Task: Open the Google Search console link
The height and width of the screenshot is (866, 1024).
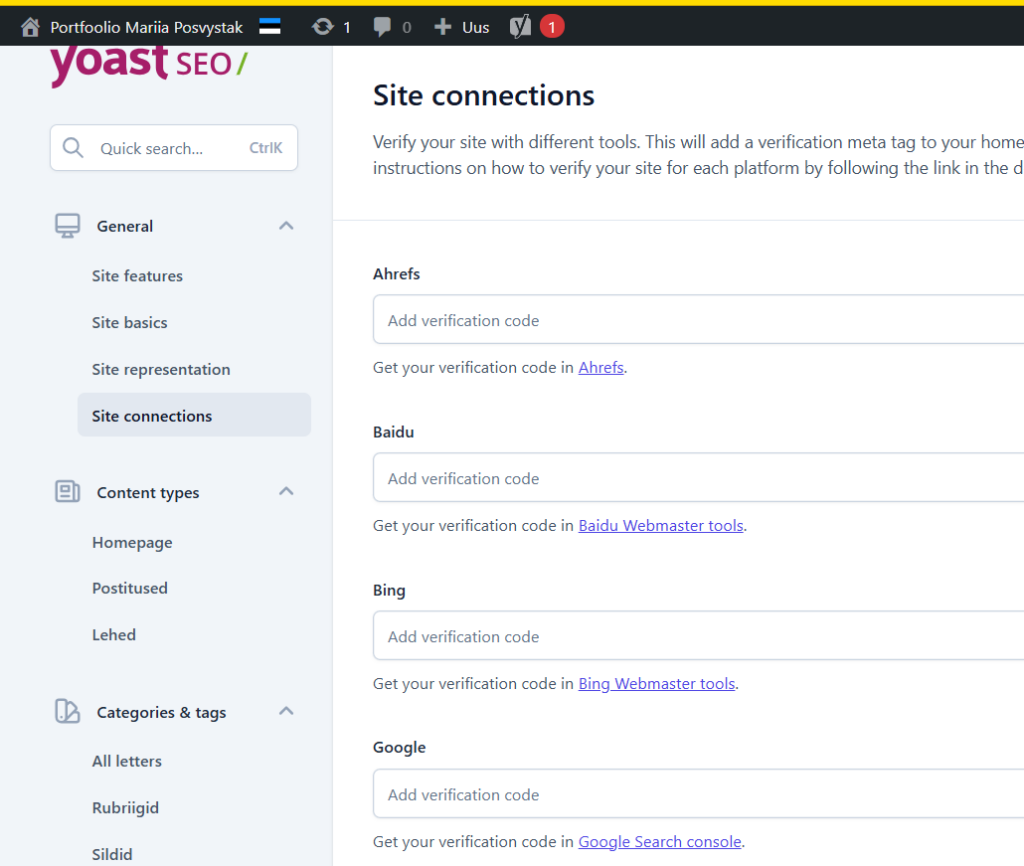Action: 660,841
